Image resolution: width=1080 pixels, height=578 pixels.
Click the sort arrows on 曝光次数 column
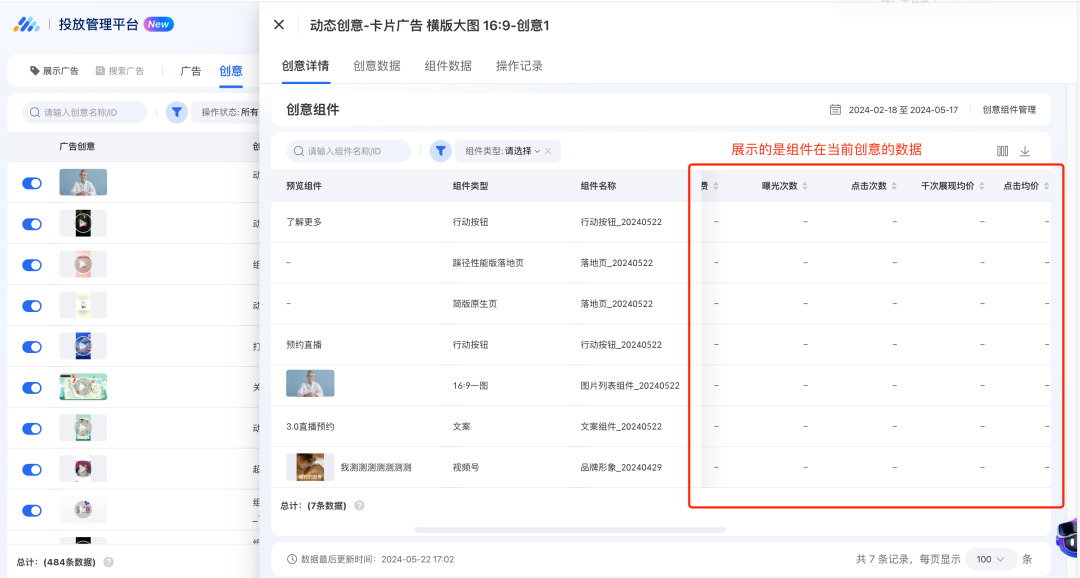tap(805, 187)
